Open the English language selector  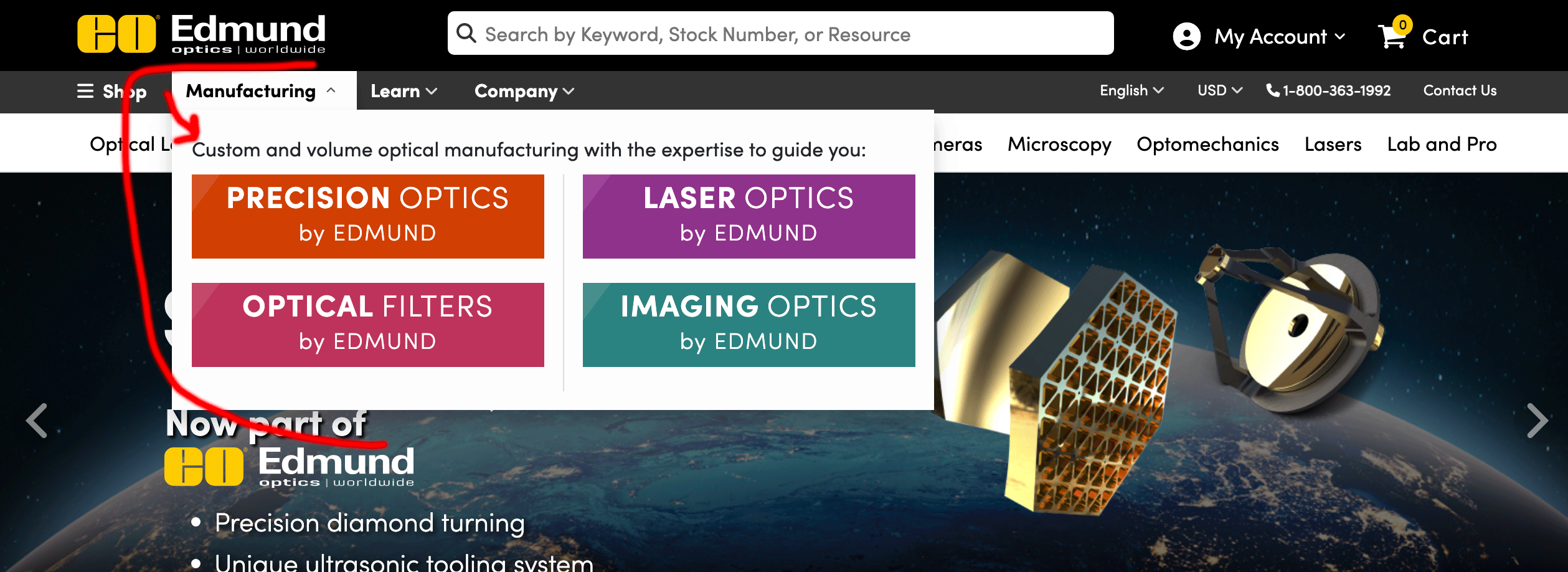[x=1131, y=90]
